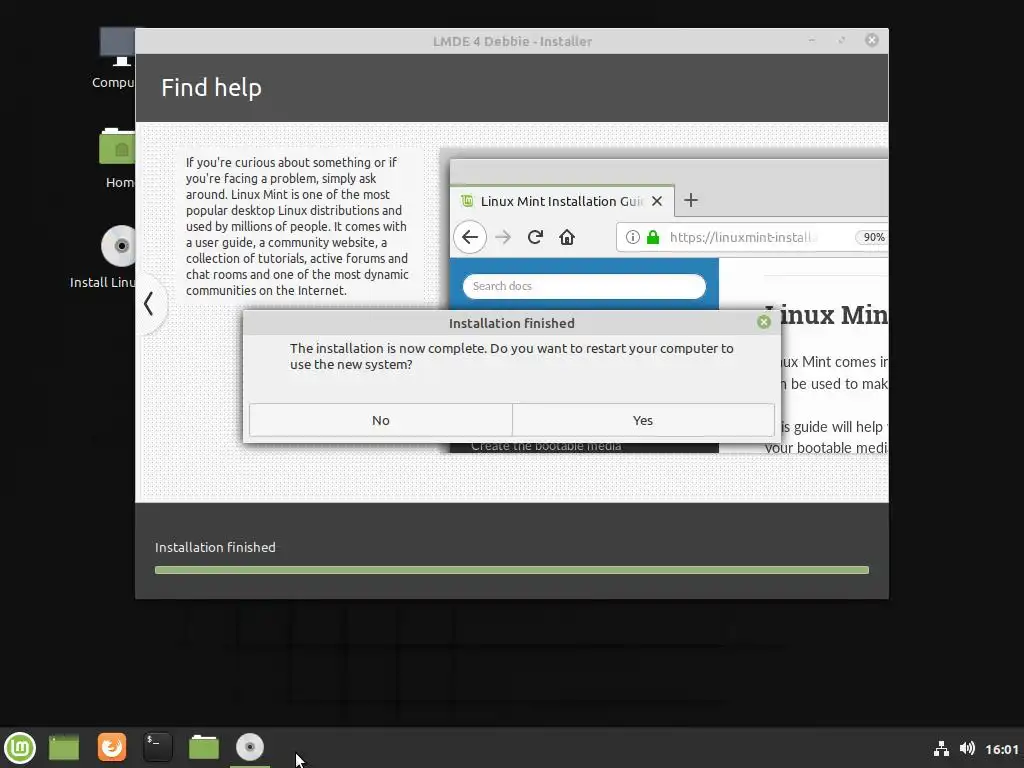1024x768 pixels.
Task: Open the Computer desktop icon
Action: click(x=117, y=59)
